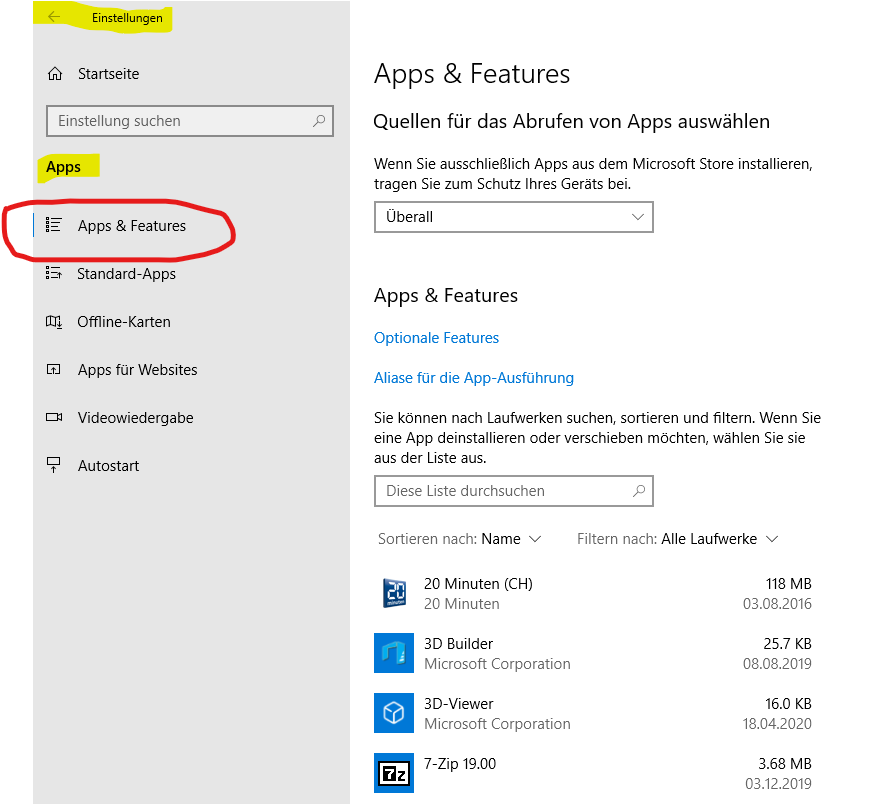The height and width of the screenshot is (804, 879).
Task: Click the 118 MB size value
Action: click(789, 584)
